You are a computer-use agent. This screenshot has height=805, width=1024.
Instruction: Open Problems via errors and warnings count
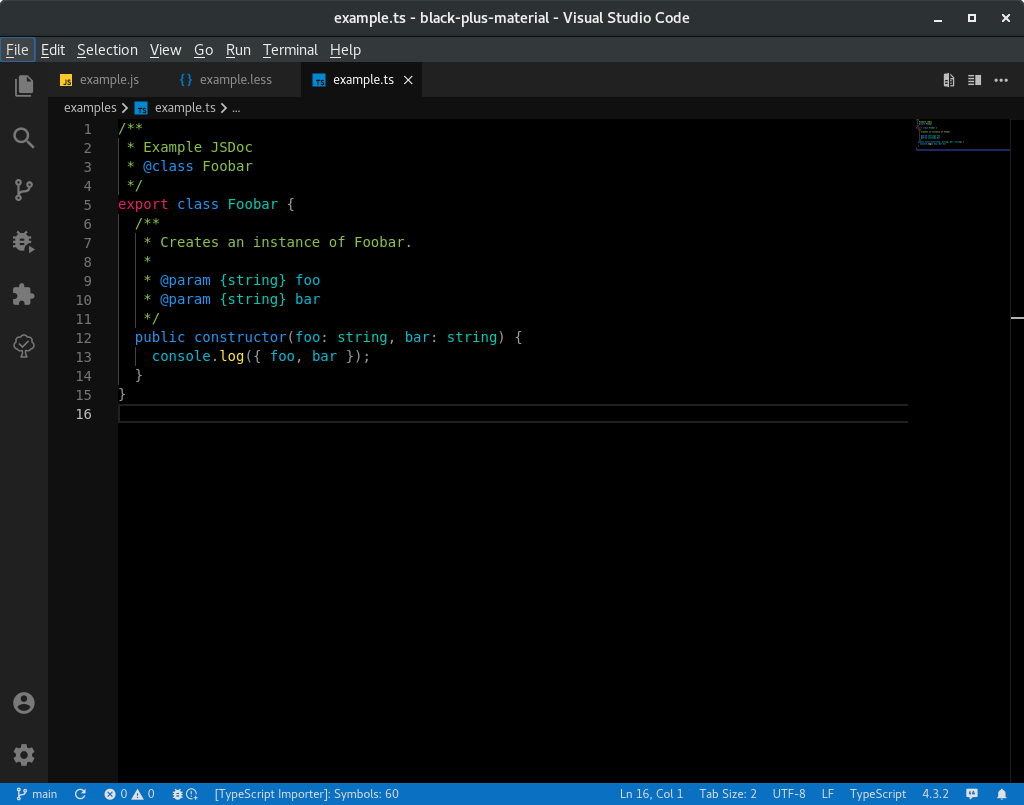point(129,794)
